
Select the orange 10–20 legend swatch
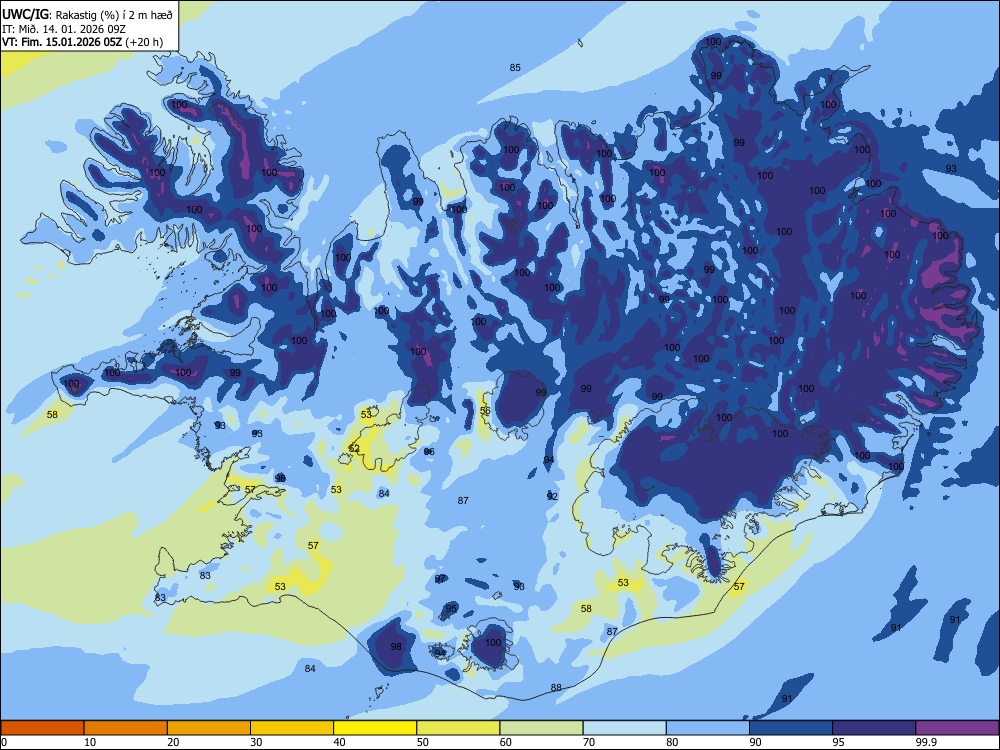[x=126, y=728]
